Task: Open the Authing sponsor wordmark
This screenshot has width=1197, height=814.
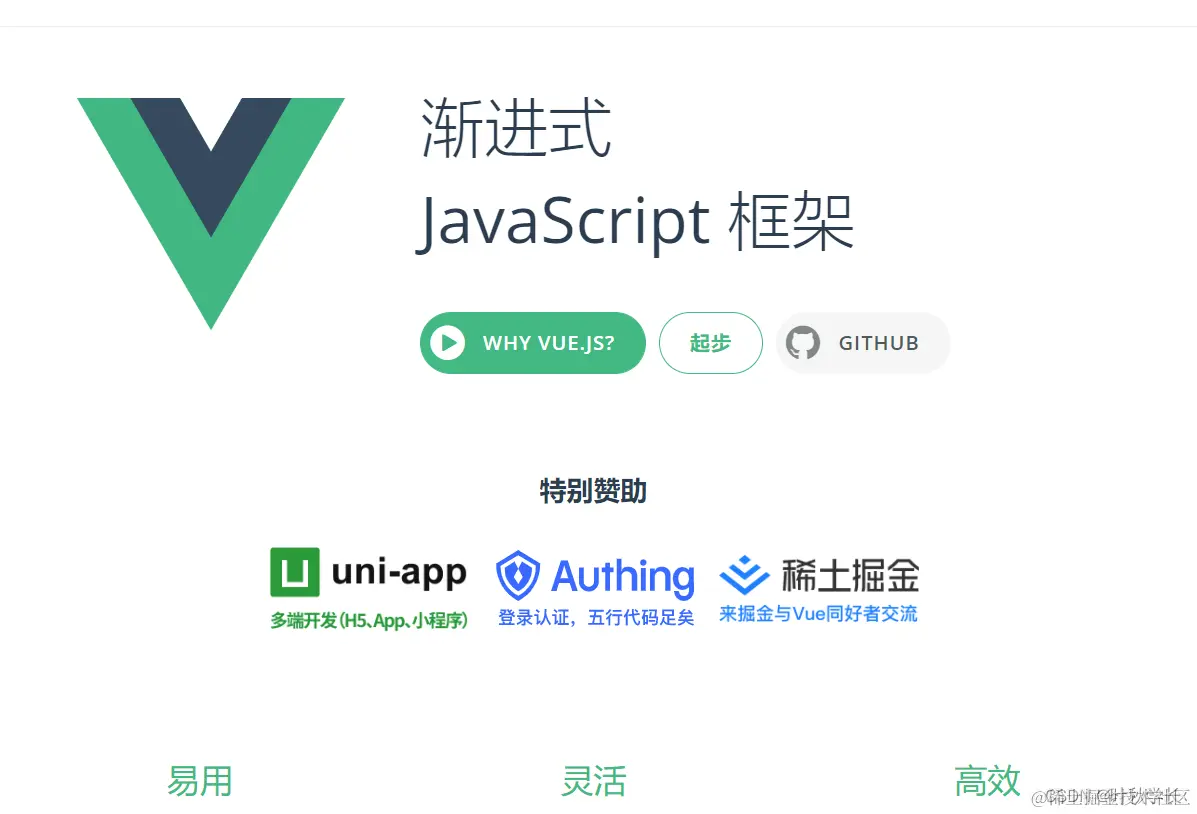Action: tap(623, 577)
